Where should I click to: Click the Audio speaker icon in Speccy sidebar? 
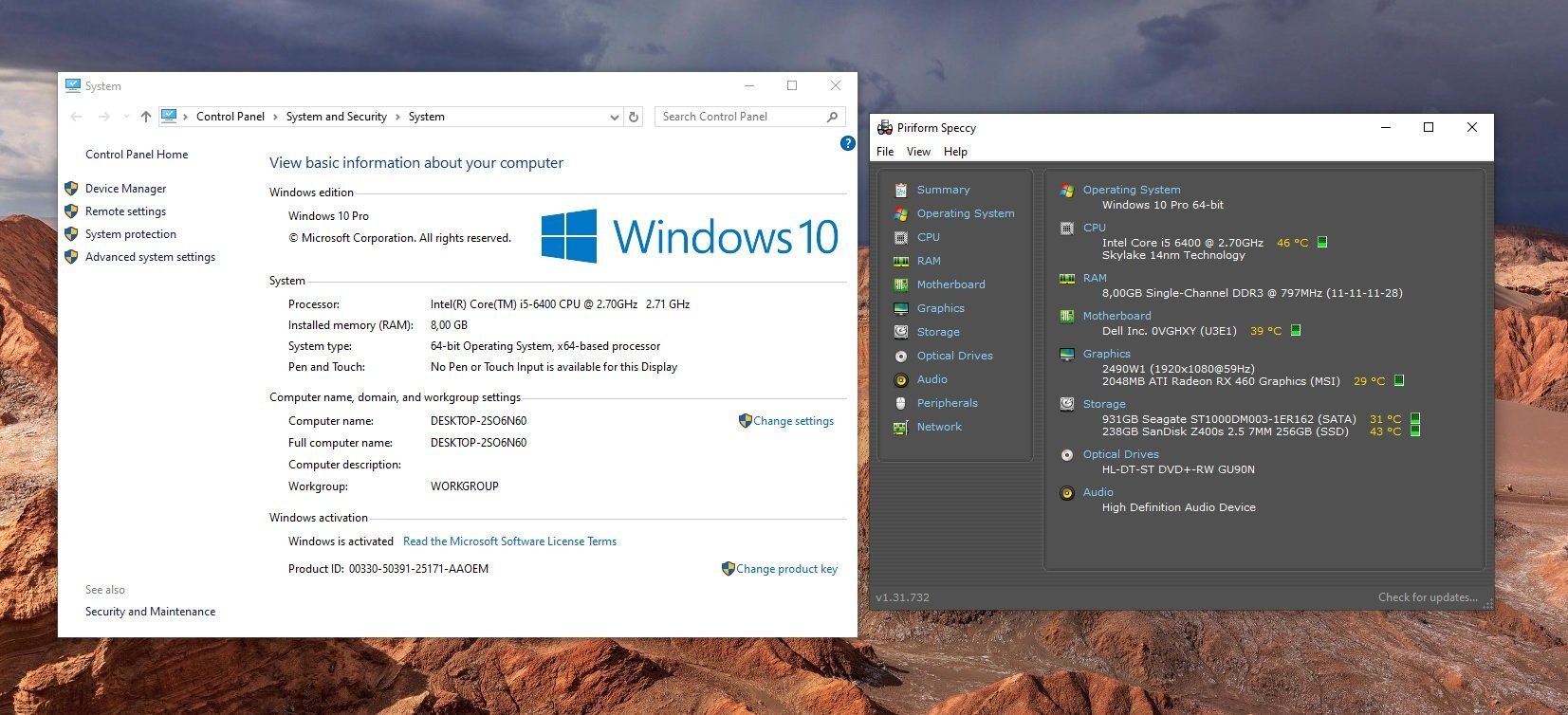(x=901, y=379)
